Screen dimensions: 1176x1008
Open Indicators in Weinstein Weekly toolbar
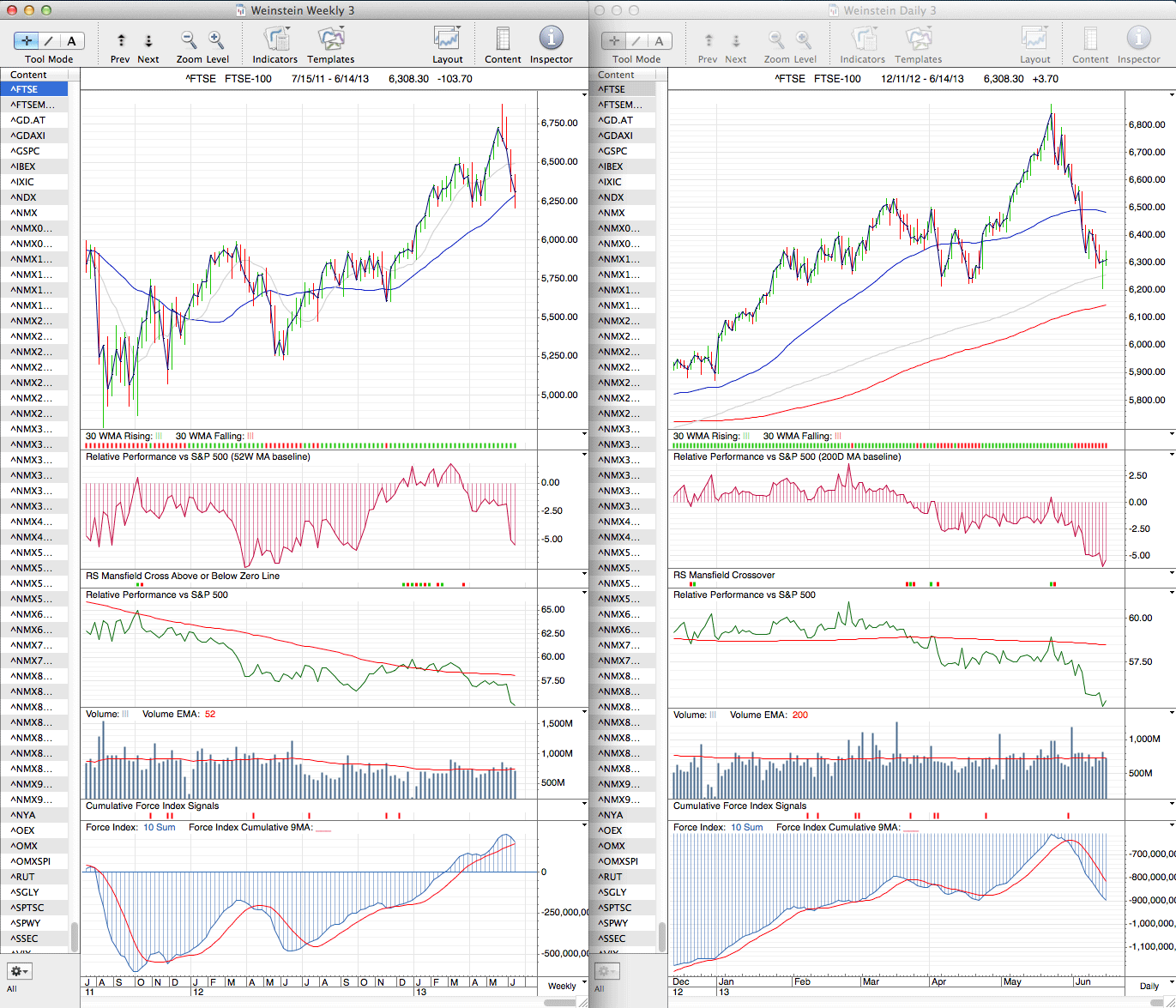coord(275,39)
